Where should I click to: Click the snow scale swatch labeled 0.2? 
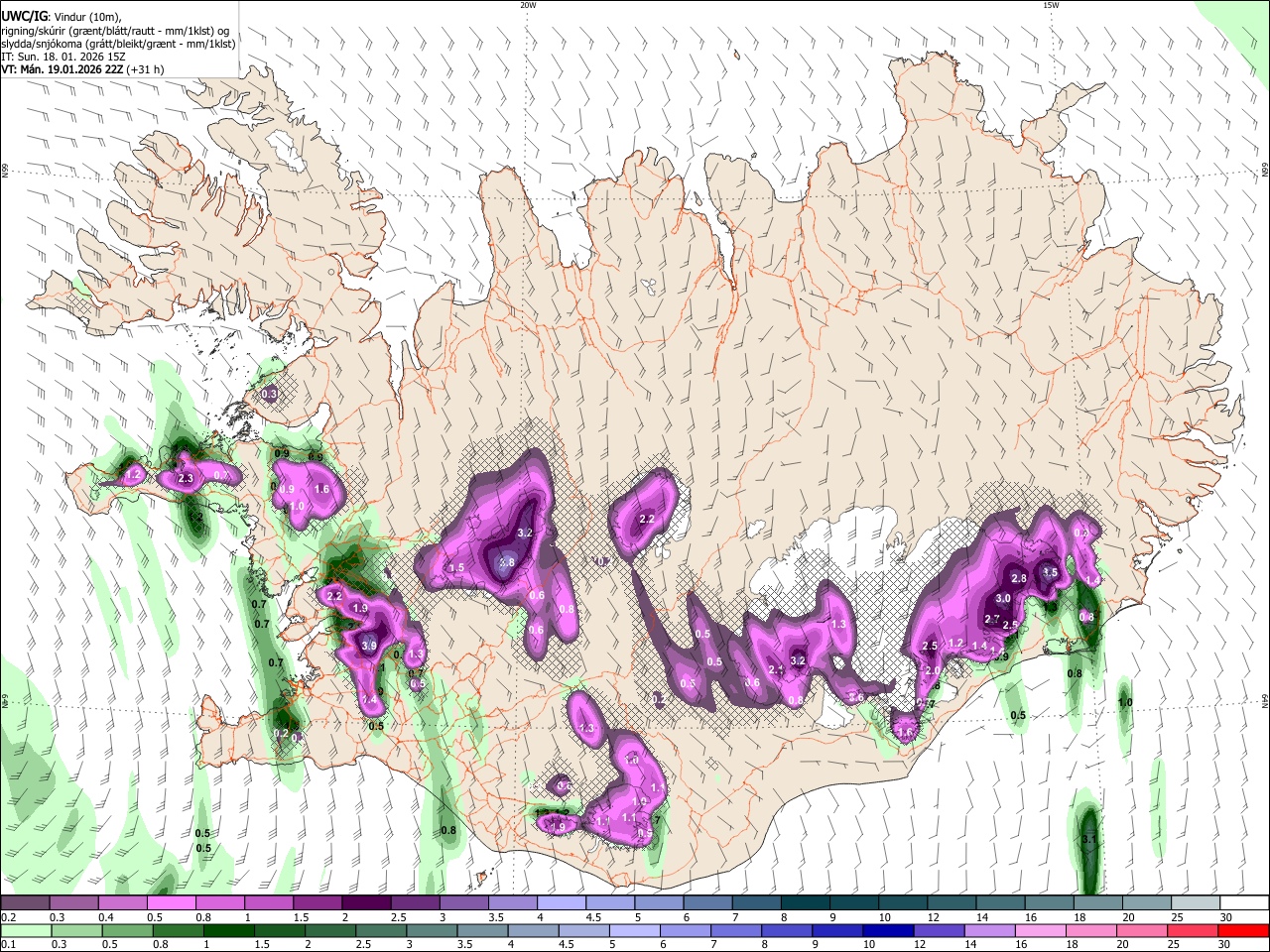(x=25, y=902)
